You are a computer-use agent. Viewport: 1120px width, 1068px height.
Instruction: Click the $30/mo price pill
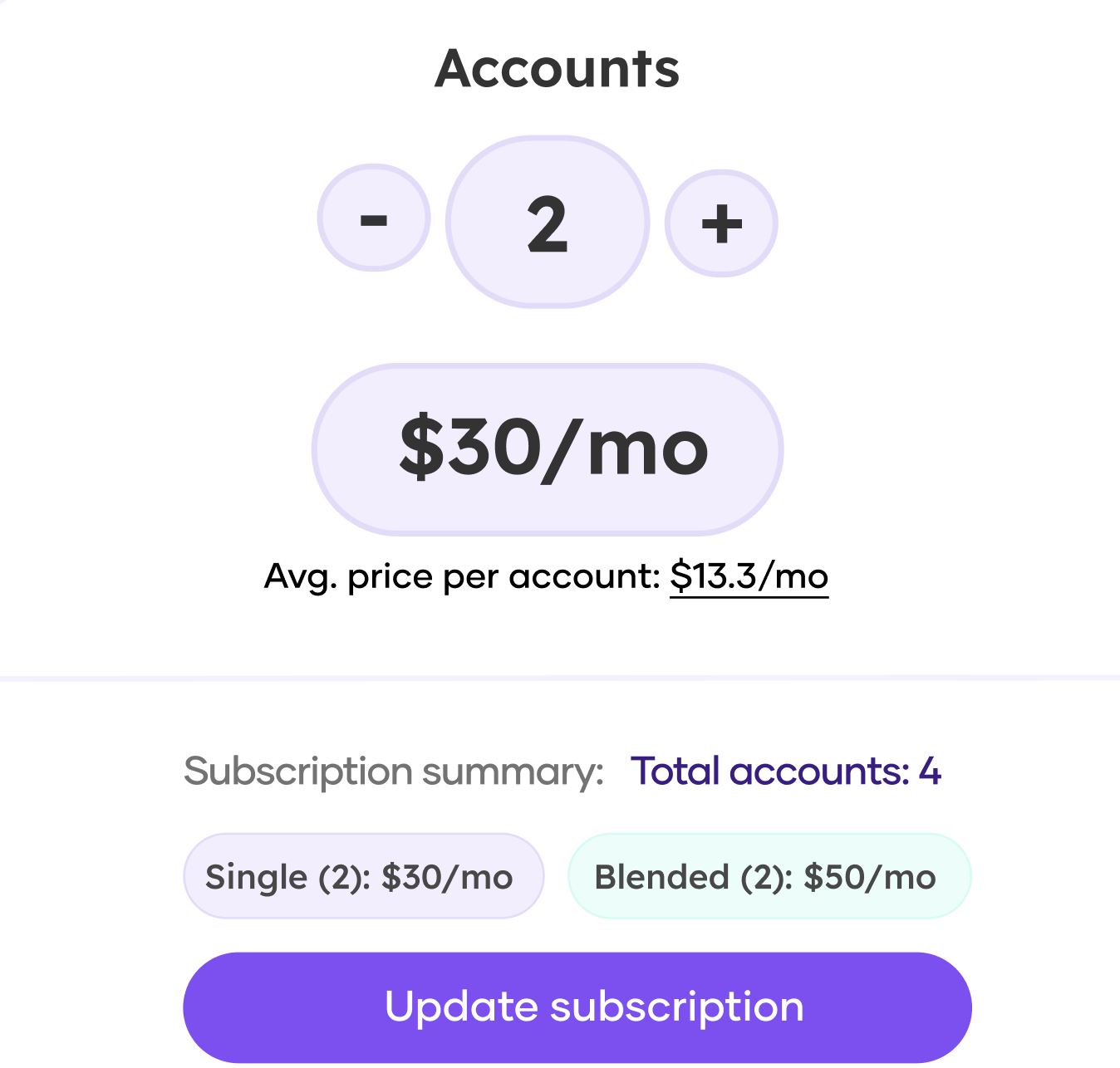click(548, 449)
